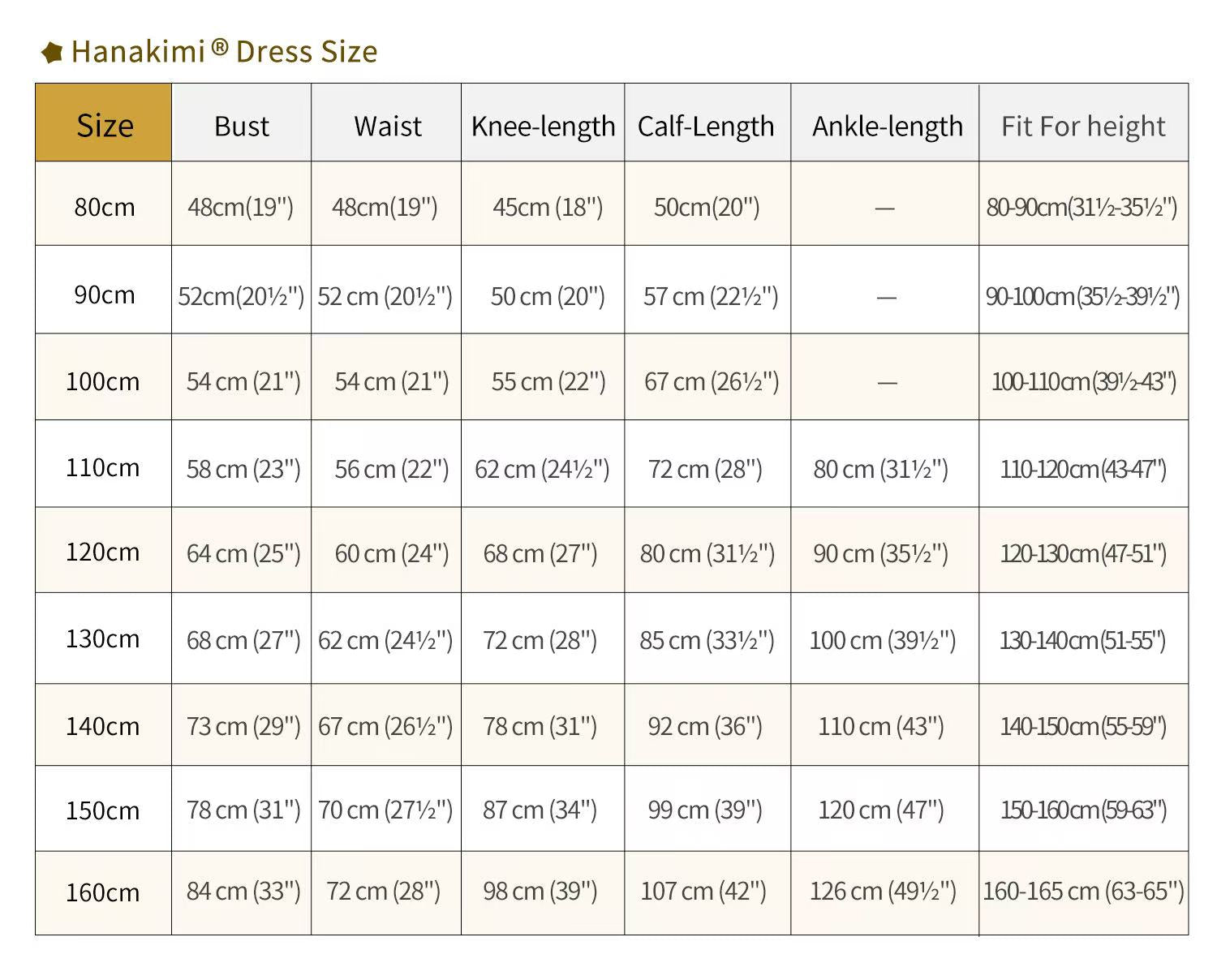Click the Hanakimi Dress Size title

click(x=224, y=52)
